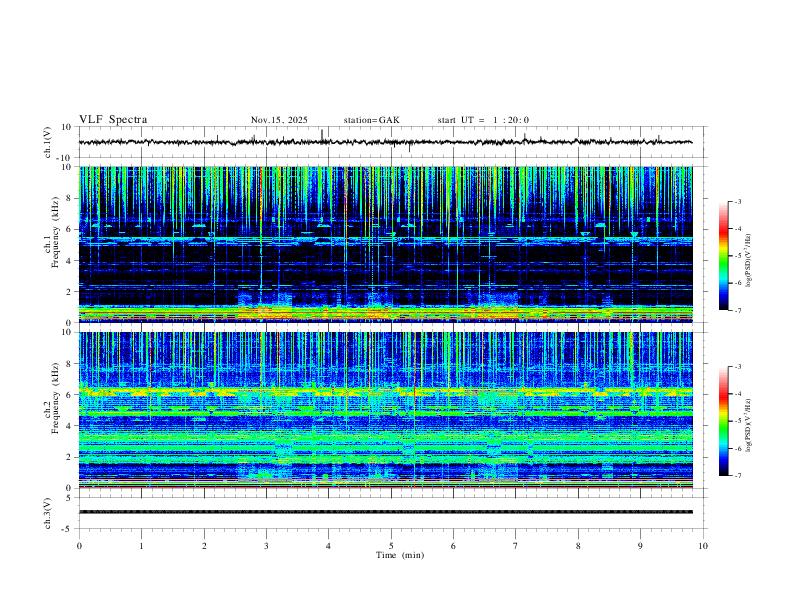
Task: Click the ch.2 spectrogram panel
Action: pos(385,410)
